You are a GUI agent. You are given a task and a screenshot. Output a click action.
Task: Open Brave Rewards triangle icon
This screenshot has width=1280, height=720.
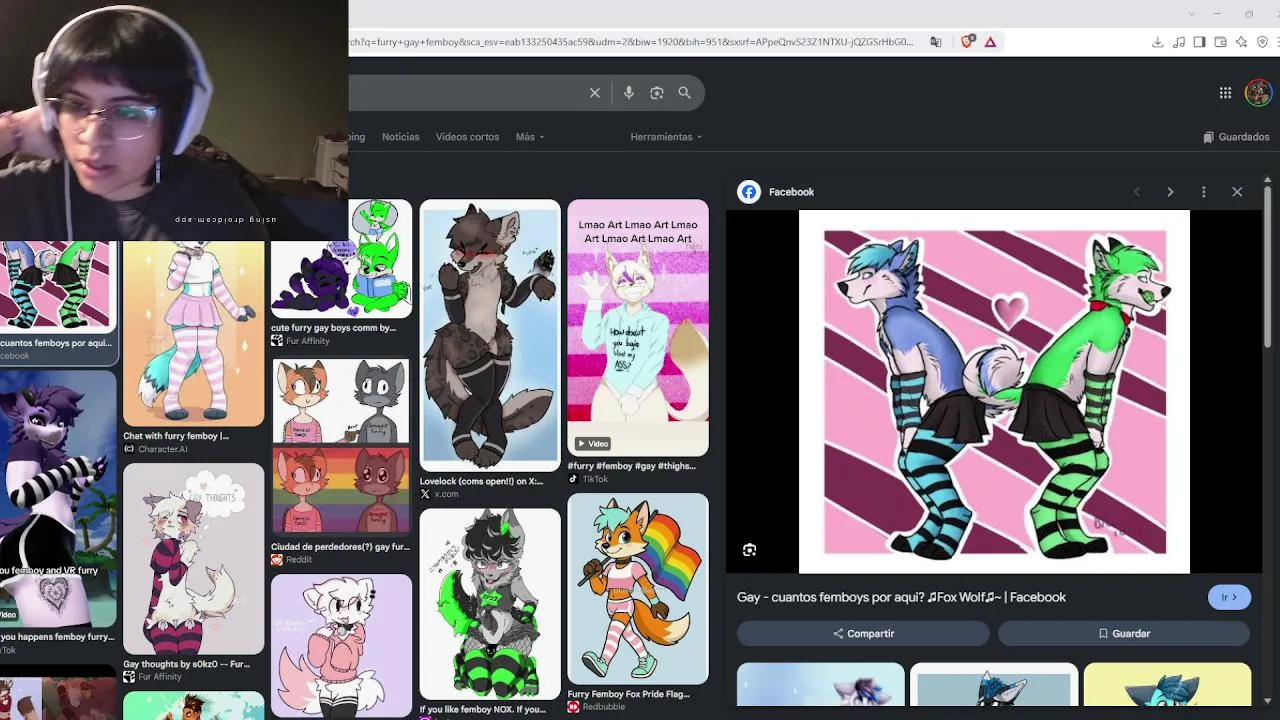coord(991,42)
